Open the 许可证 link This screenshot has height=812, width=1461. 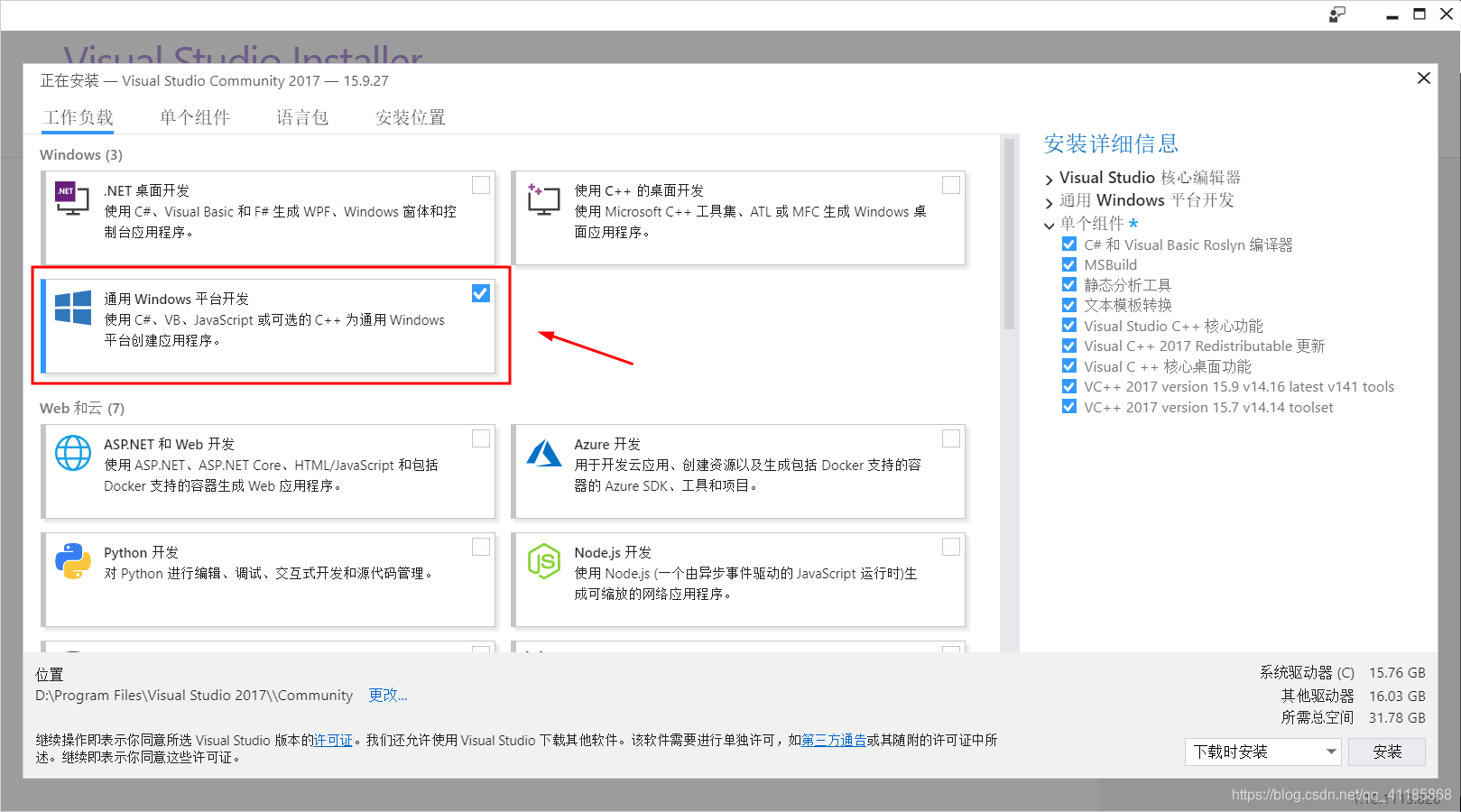(x=333, y=740)
